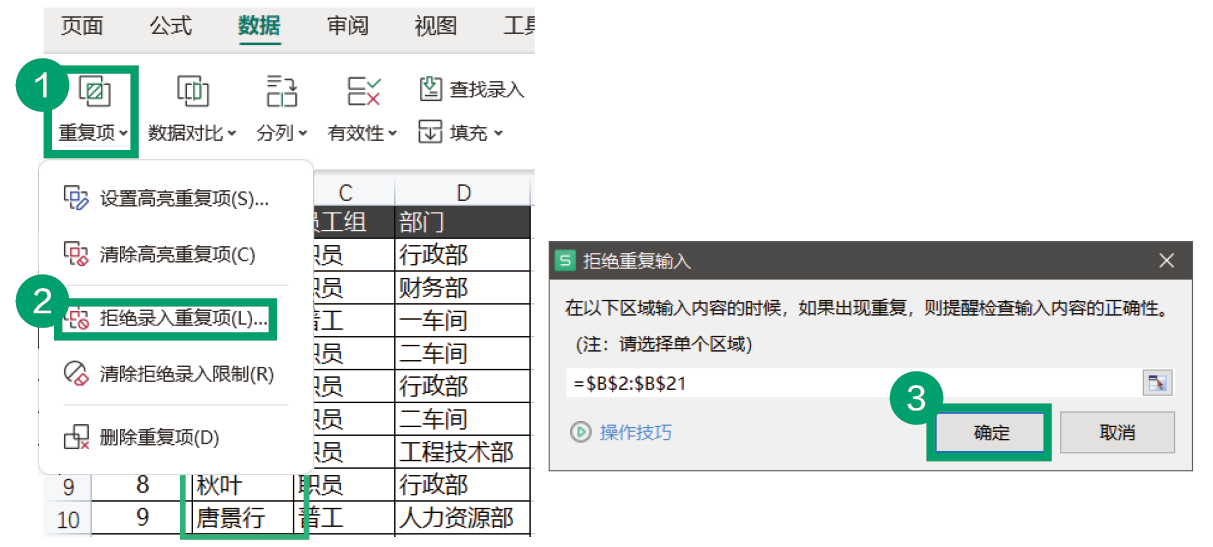Select 删除重复项(D) menu entry
Image resolution: width=1213 pixels, height=547 pixels.
(159, 437)
